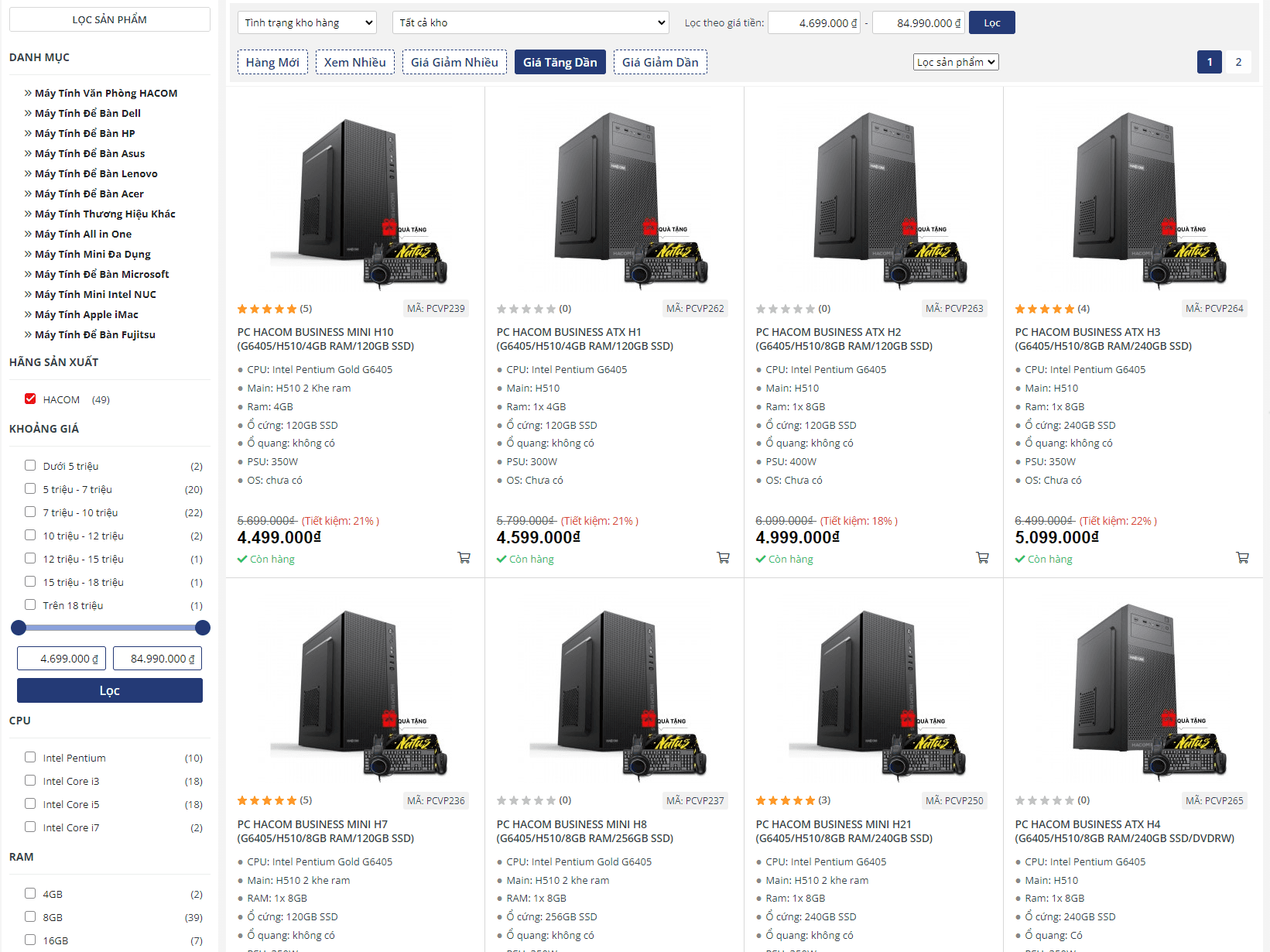This screenshot has width=1270, height=952.
Task: Uncheck the HACOM manufacturer filter
Action: [x=30, y=399]
